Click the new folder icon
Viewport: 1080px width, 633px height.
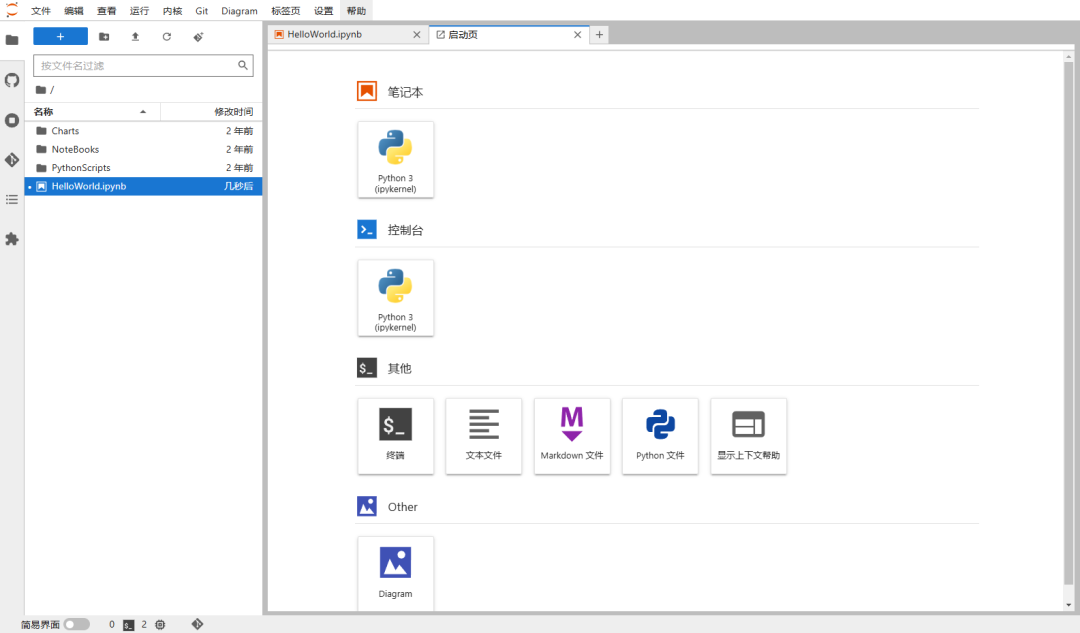104,37
